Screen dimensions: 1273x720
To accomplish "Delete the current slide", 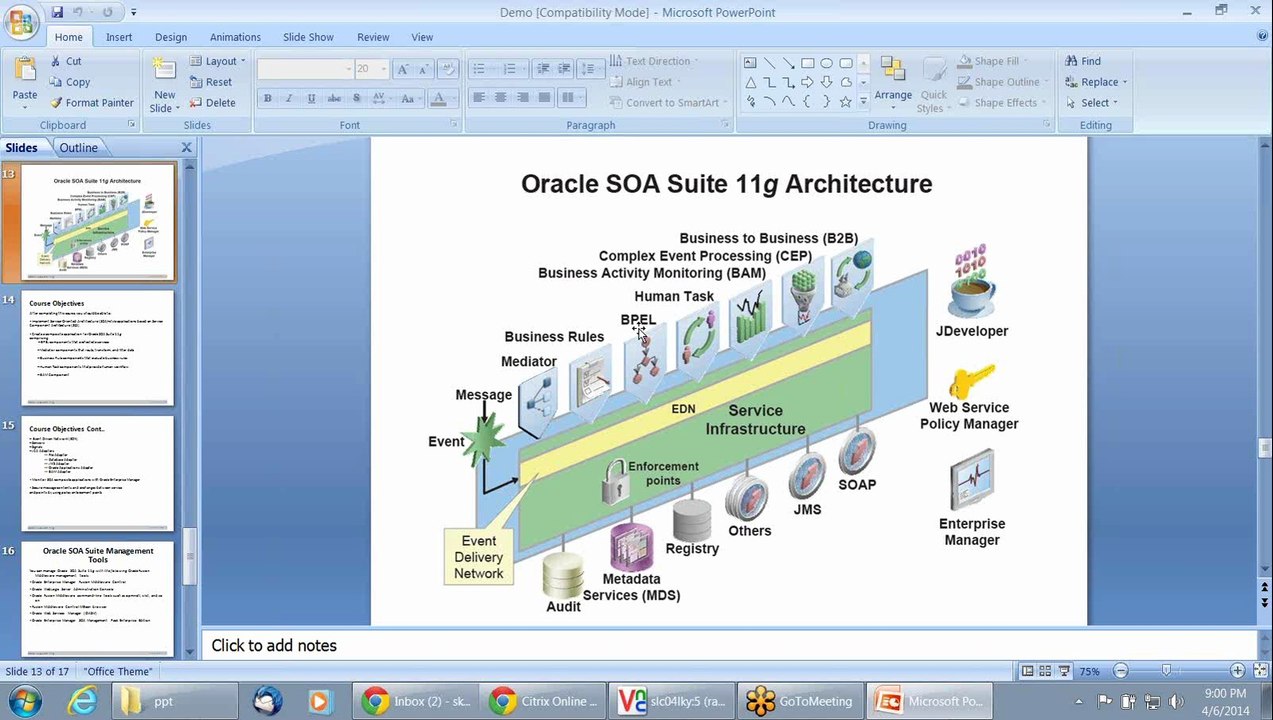I will click(x=213, y=103).
